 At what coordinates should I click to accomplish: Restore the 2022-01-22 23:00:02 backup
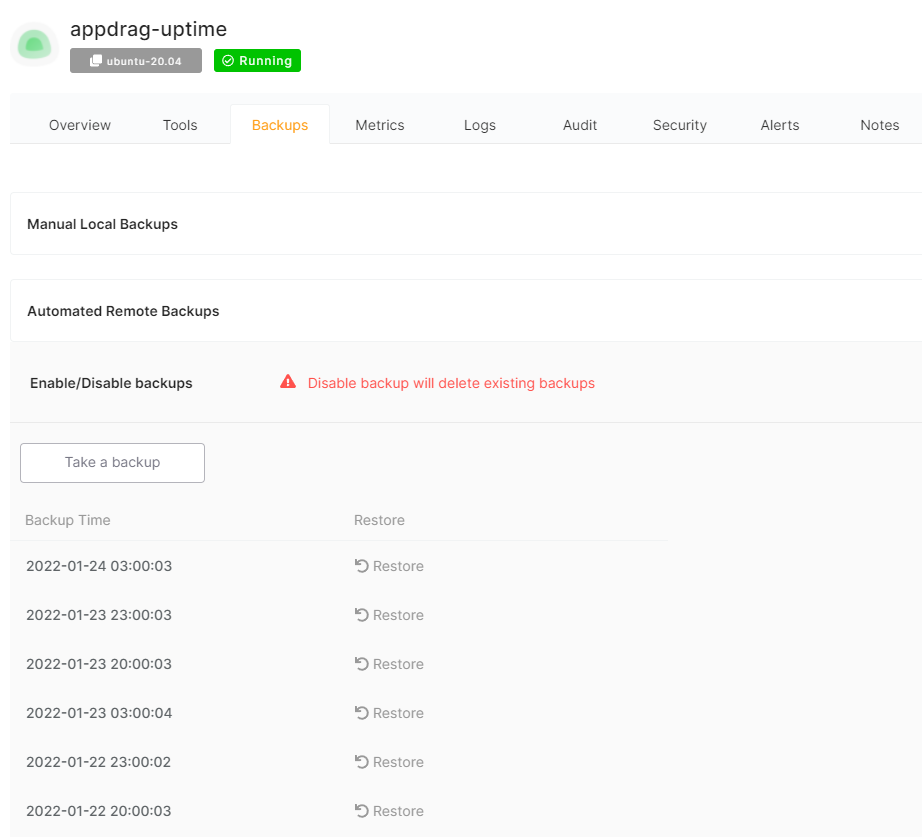click(x=389, y=762)
